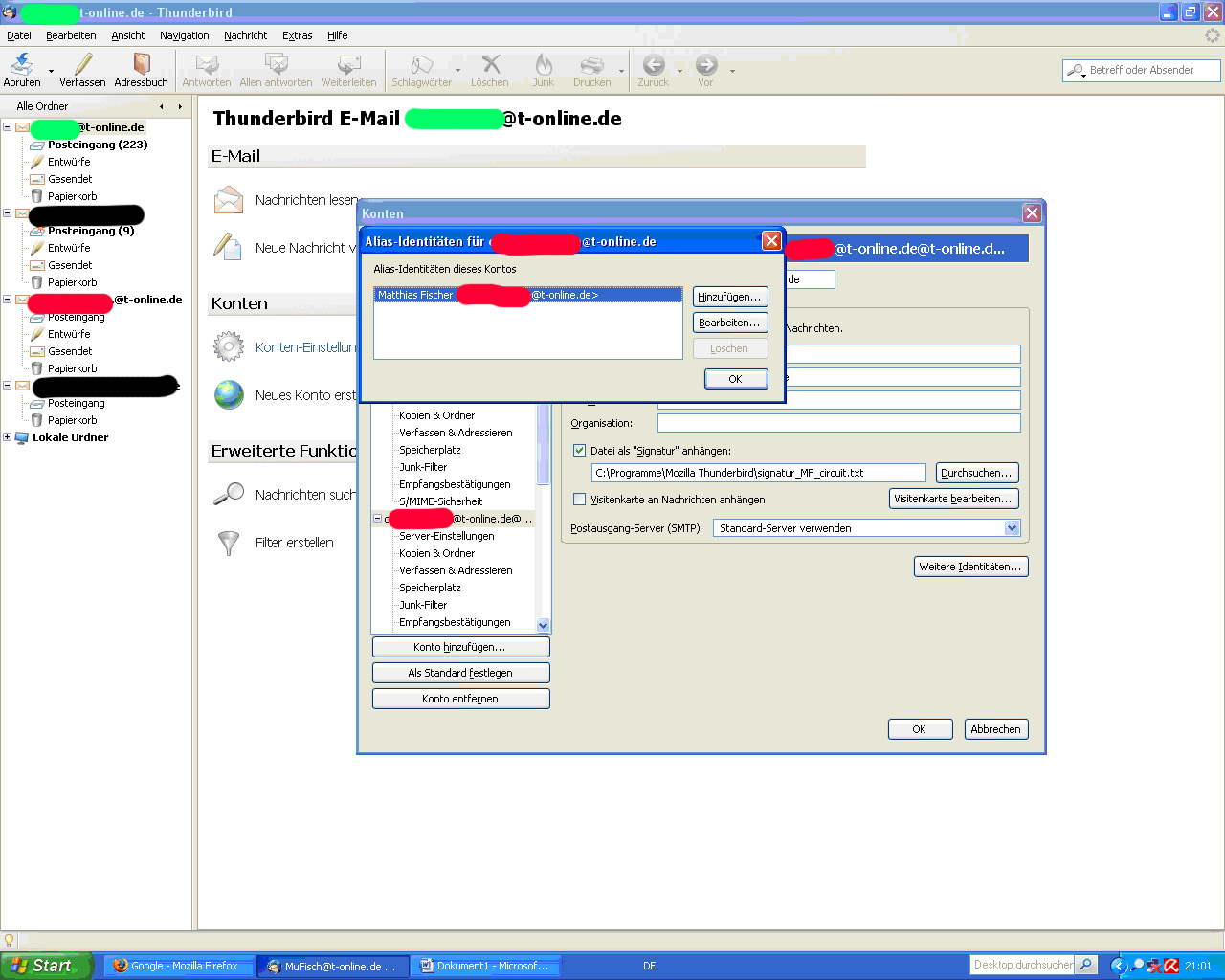Click the Schlagwörter toolbar icon
Screen dimensions: 1225x980
(421, 65)
